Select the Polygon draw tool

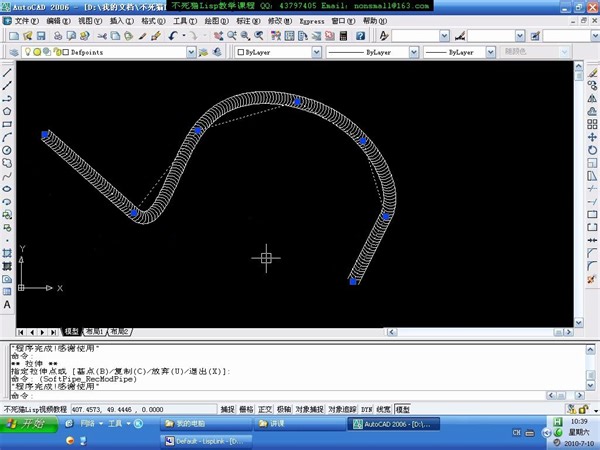tap(7, 111)
